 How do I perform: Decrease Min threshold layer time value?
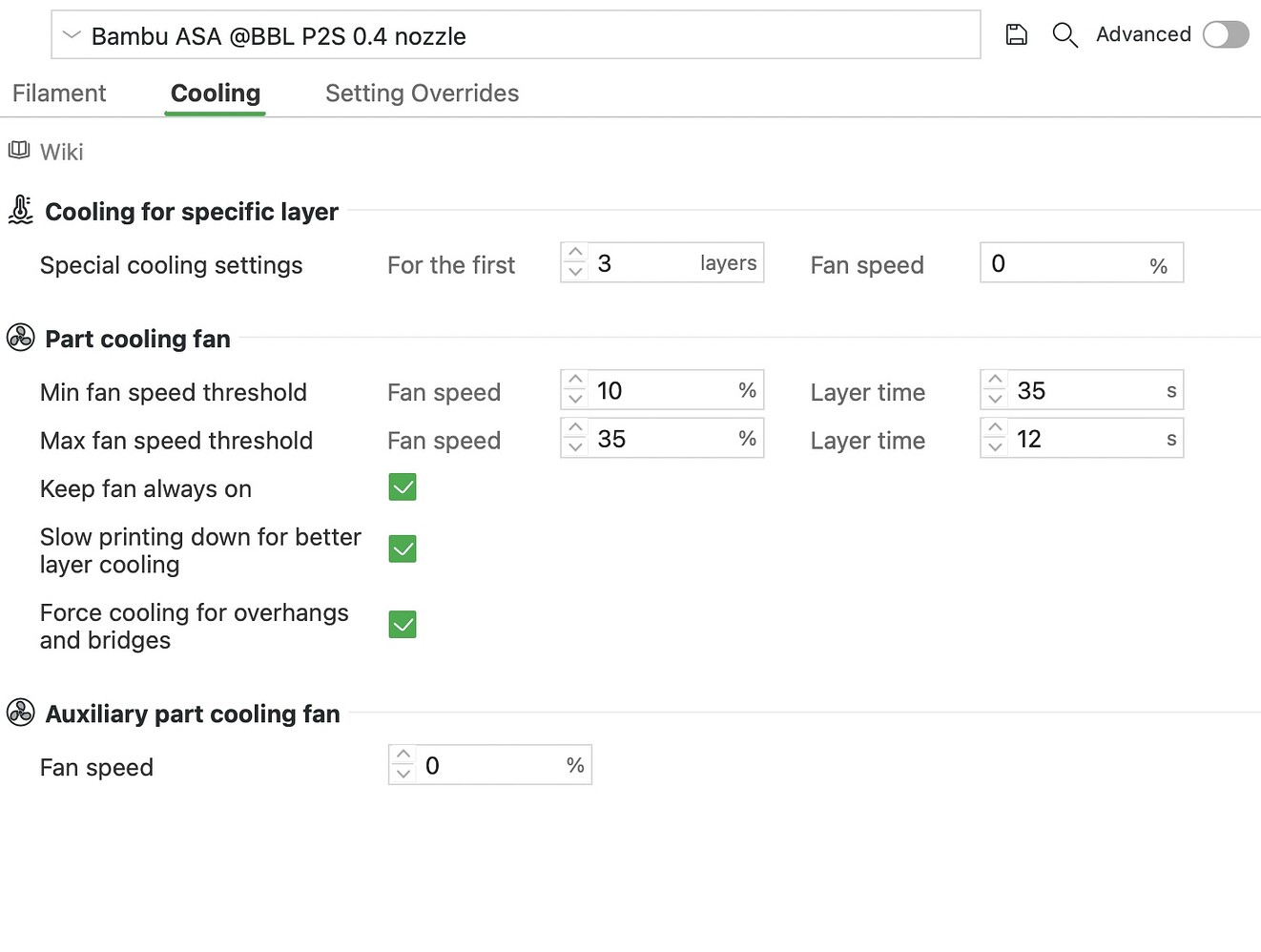tap(995, 399)
